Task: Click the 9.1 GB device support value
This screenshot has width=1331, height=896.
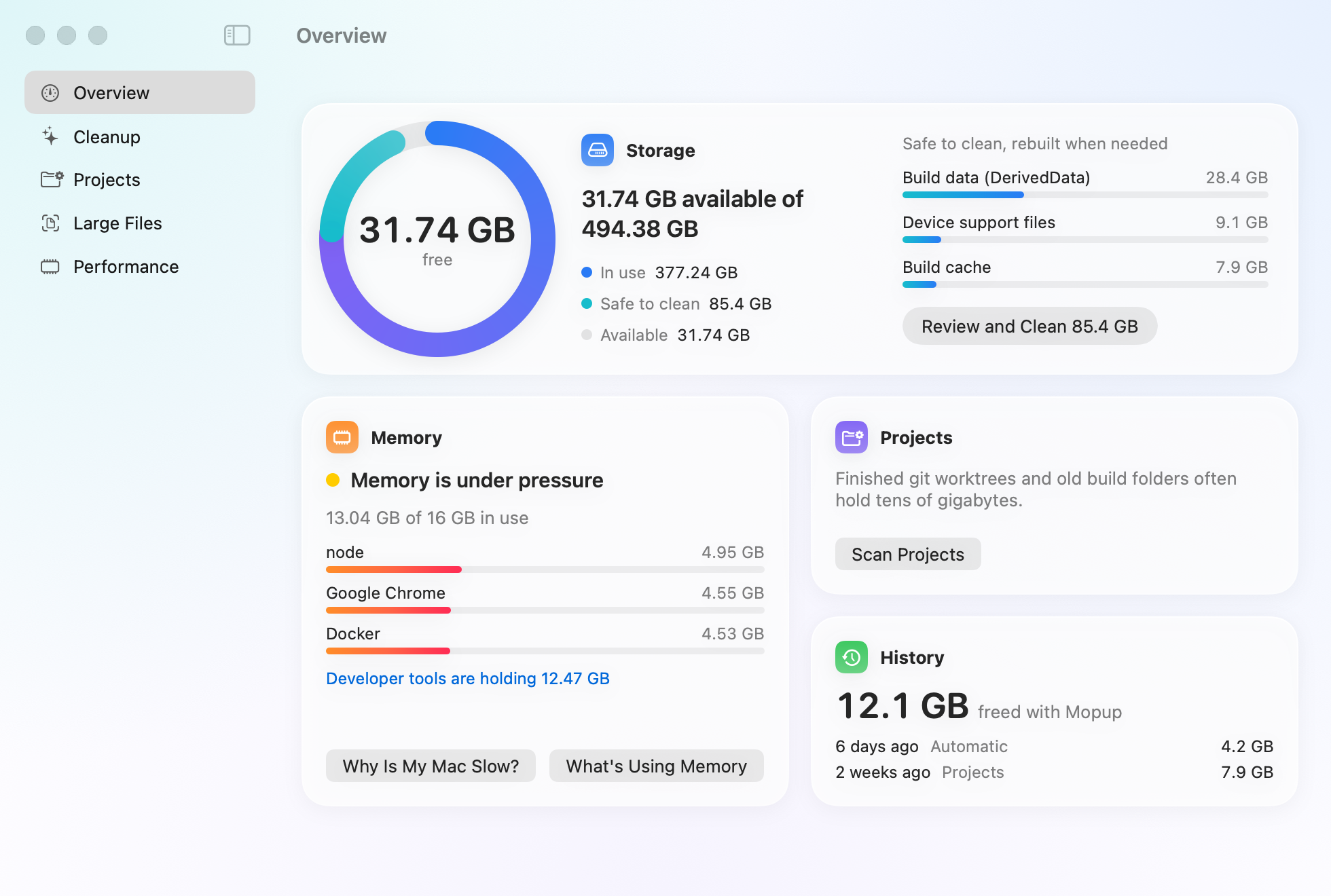Action: coord(1241,222)
